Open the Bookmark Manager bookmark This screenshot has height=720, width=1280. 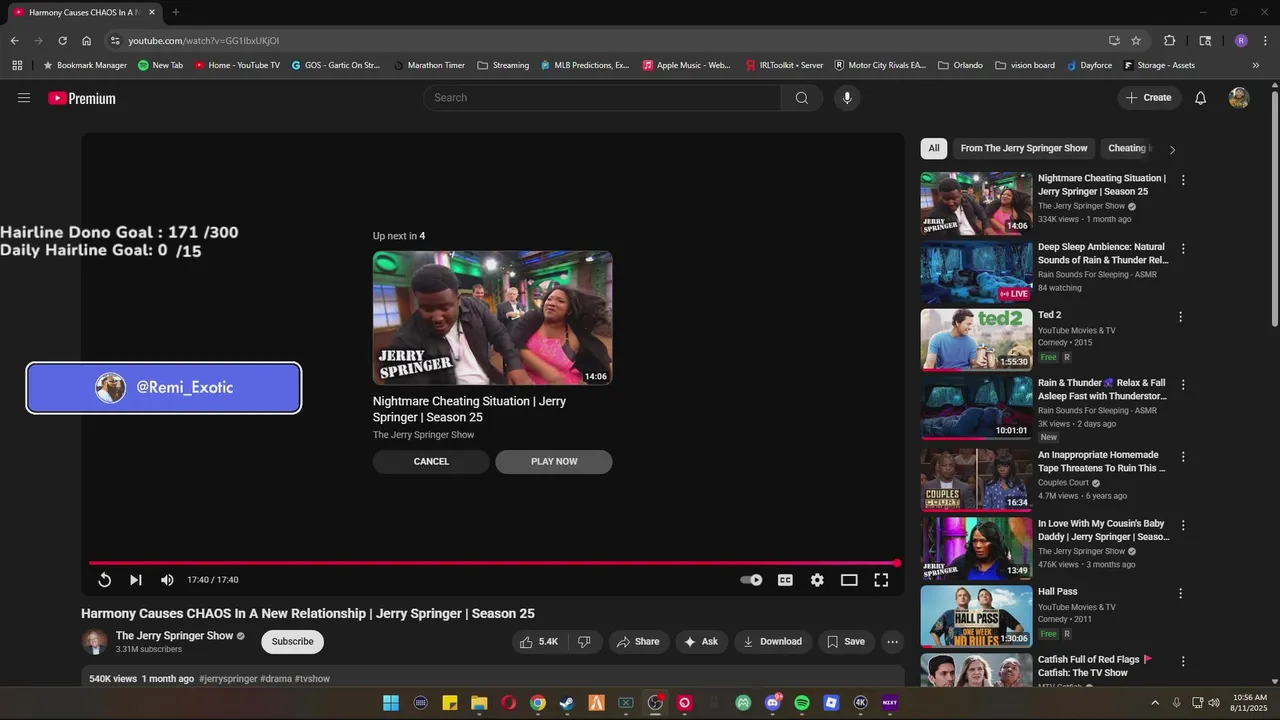(85, 65)
